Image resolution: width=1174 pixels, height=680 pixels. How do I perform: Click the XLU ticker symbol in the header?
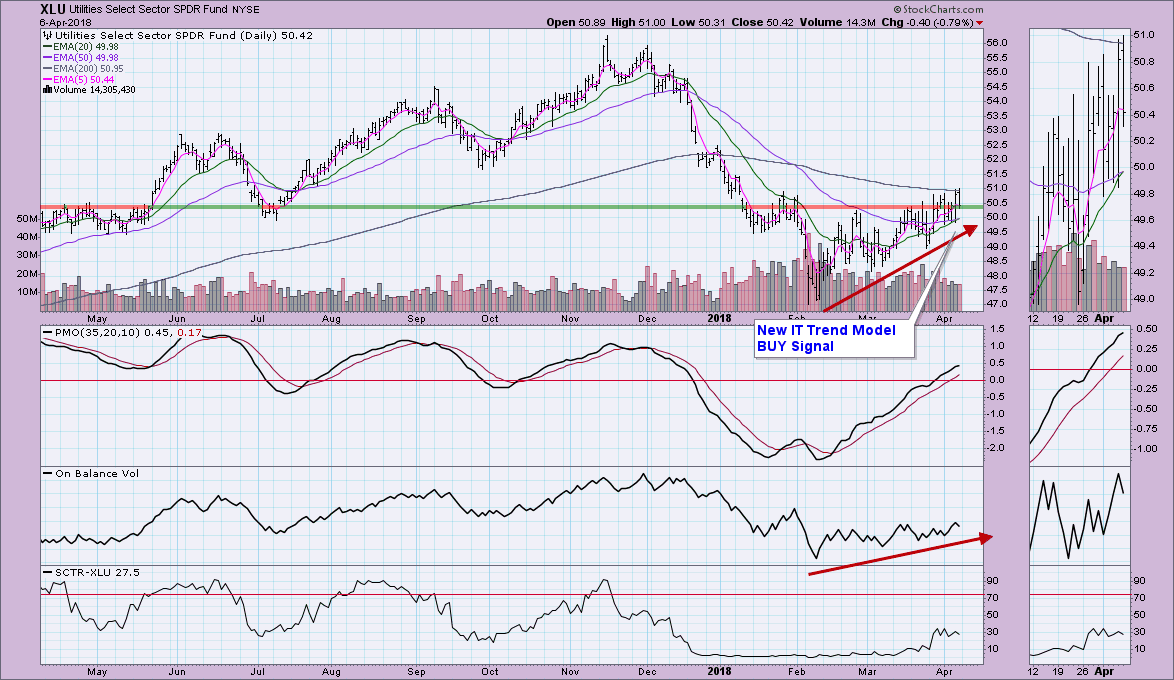tap(52, 10)
